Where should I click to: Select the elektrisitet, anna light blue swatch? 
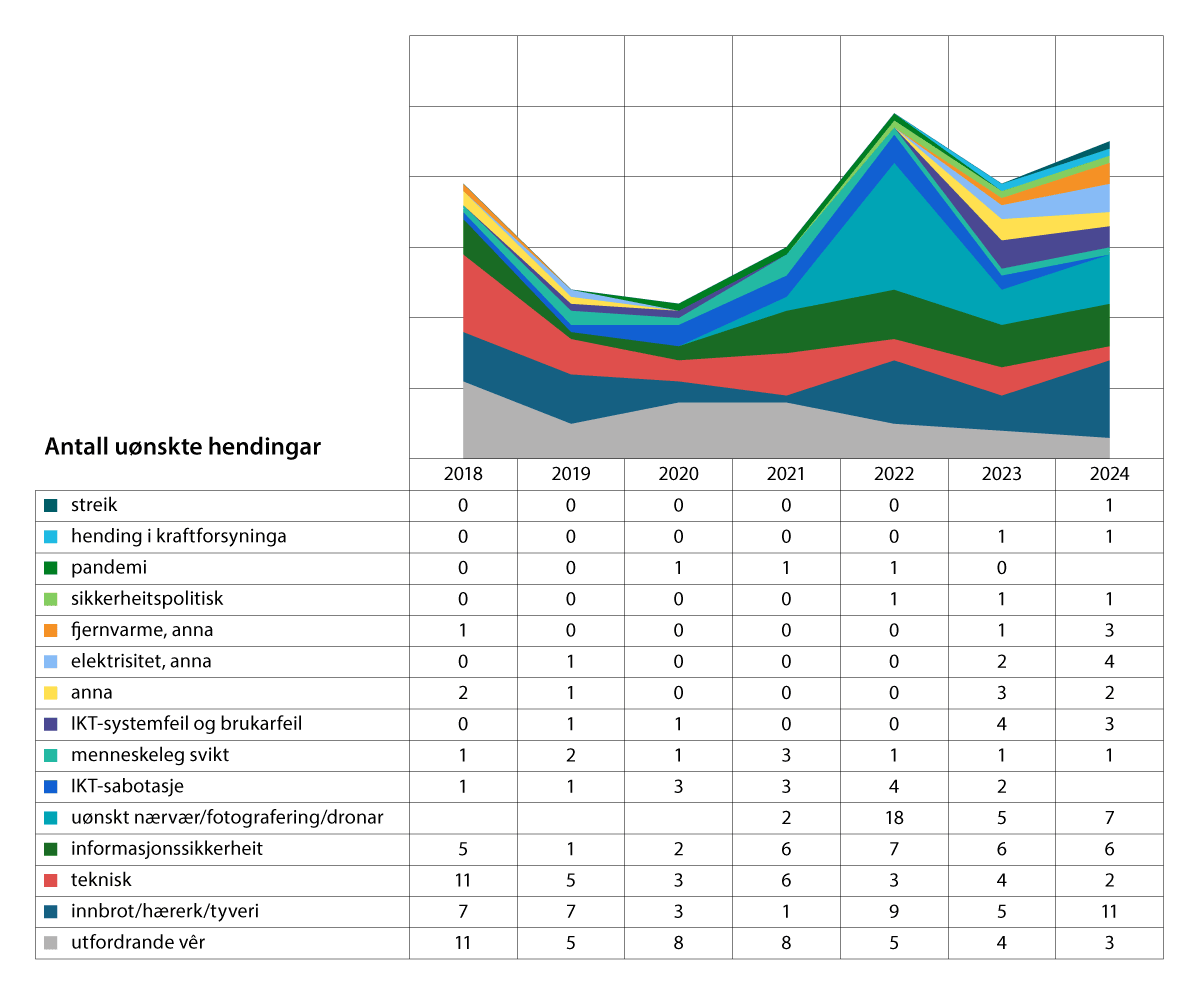[x=50, y=660]
